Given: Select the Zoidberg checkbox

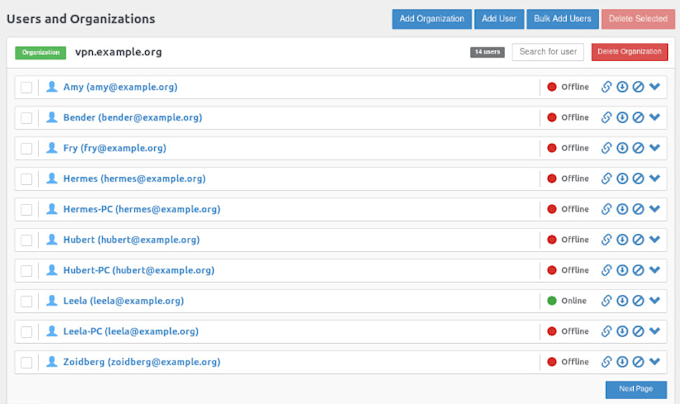Looking at the screenshot, I should coord(26,362).
